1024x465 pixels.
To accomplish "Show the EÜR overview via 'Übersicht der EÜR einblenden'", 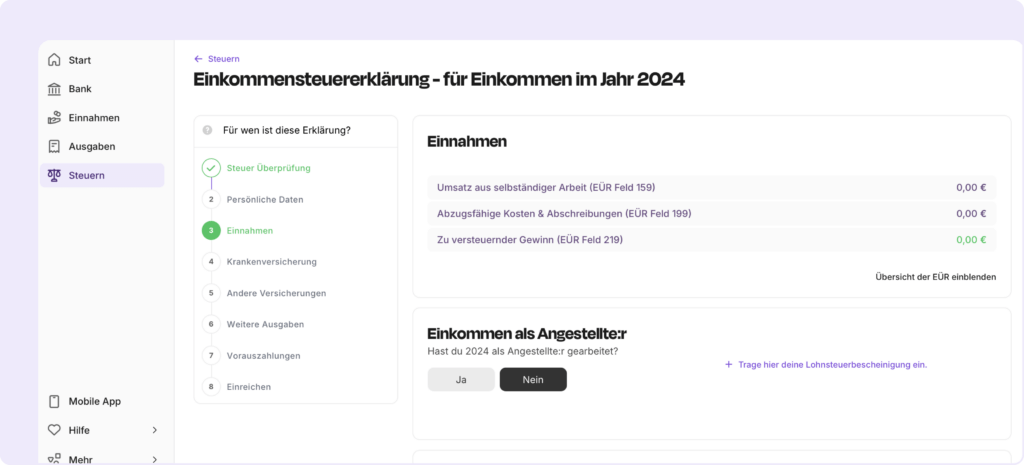I will tap(935, 277).
